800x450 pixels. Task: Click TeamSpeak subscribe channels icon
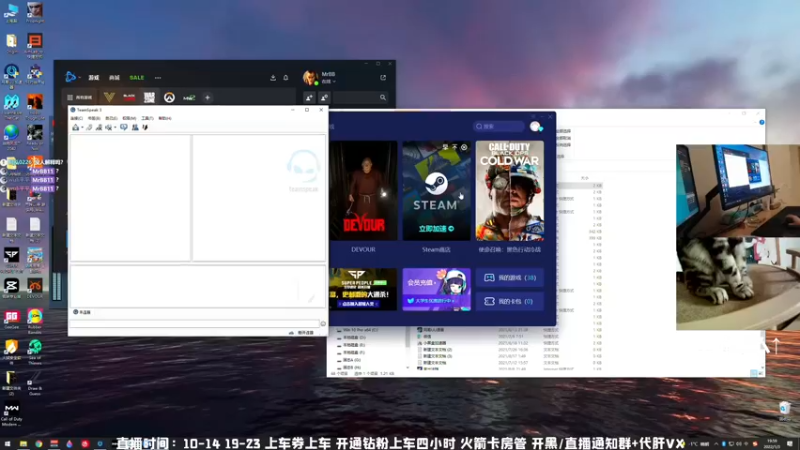coord(99,128)
